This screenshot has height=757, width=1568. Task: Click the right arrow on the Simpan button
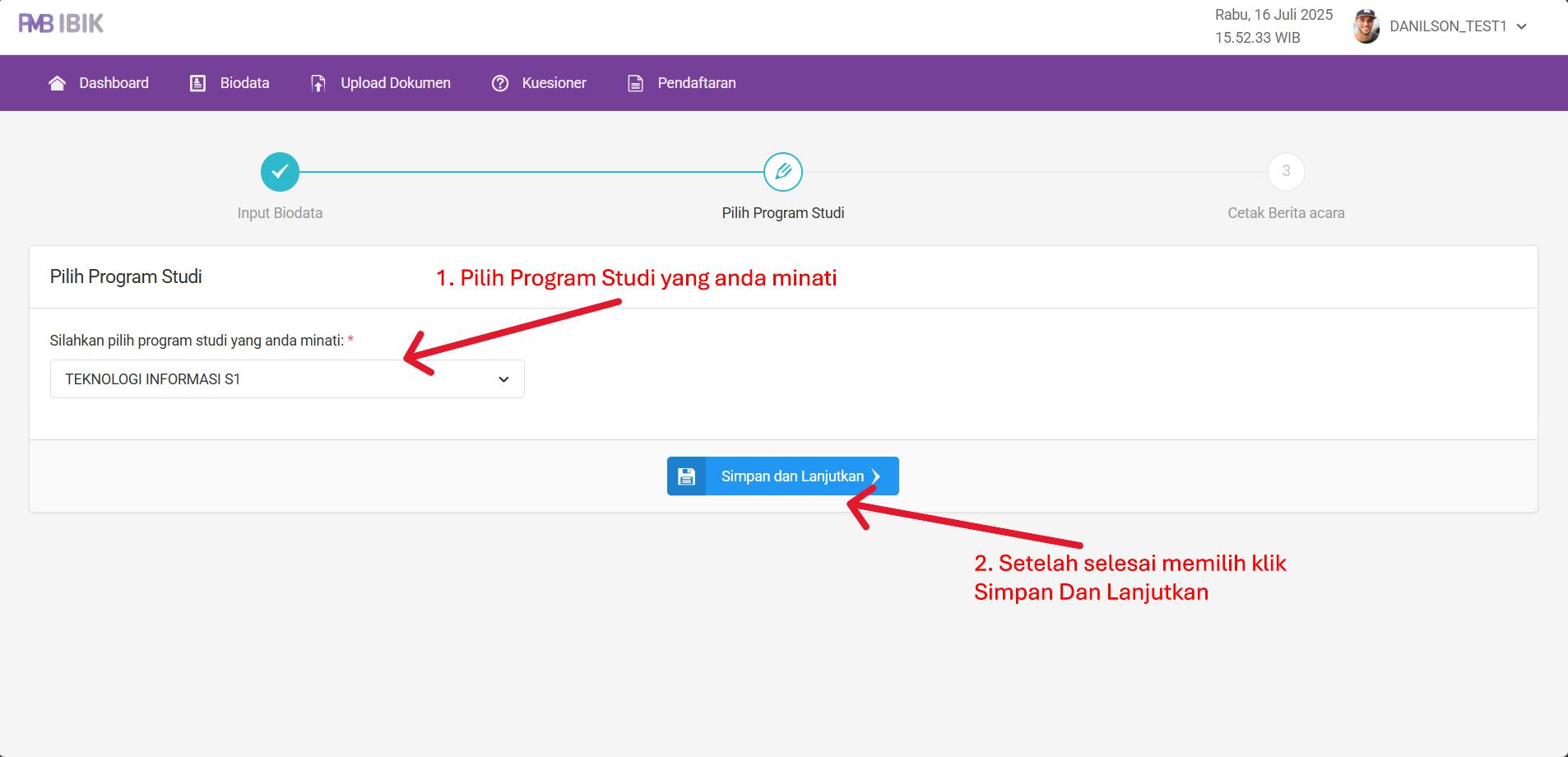(876, 476)
